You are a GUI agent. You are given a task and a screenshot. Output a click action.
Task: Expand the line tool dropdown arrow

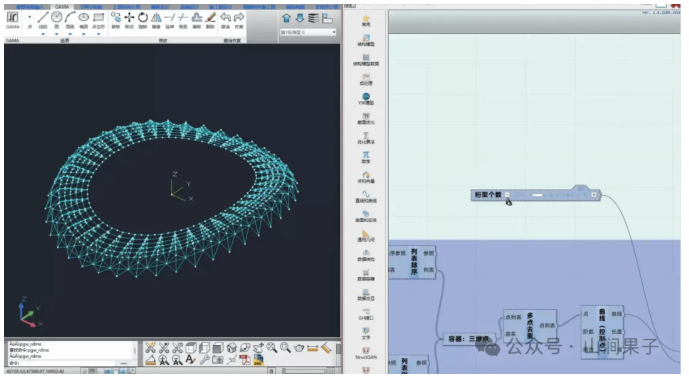(43, 34)
